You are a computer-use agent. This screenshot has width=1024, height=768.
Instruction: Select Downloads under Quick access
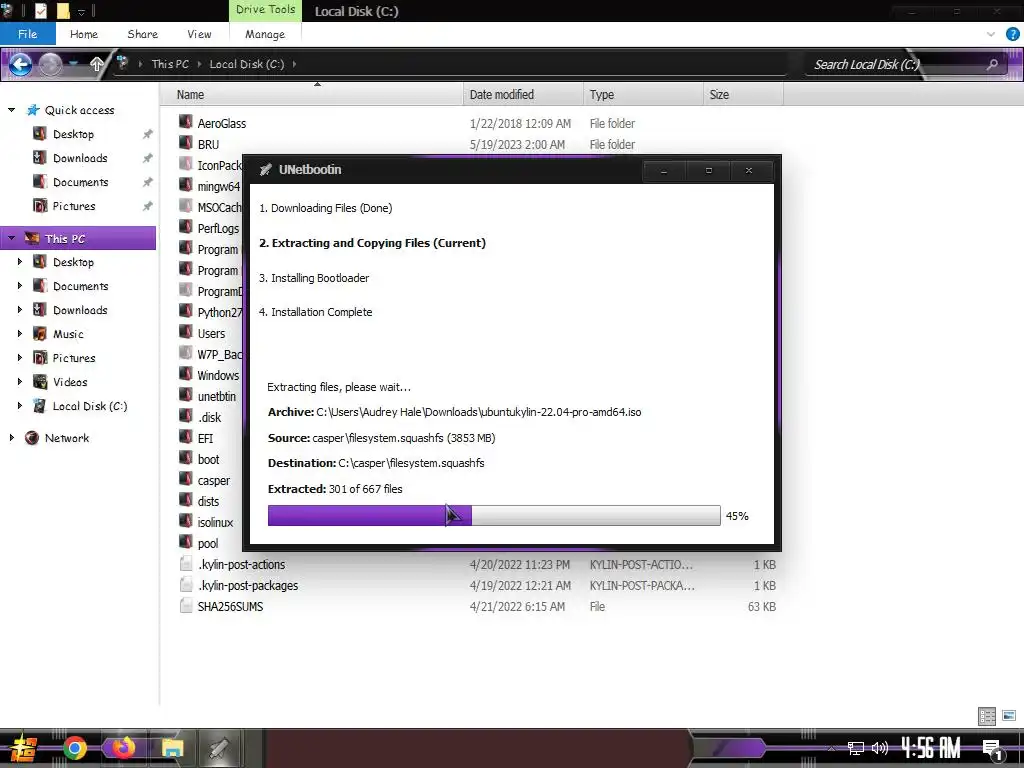(80, 158)
